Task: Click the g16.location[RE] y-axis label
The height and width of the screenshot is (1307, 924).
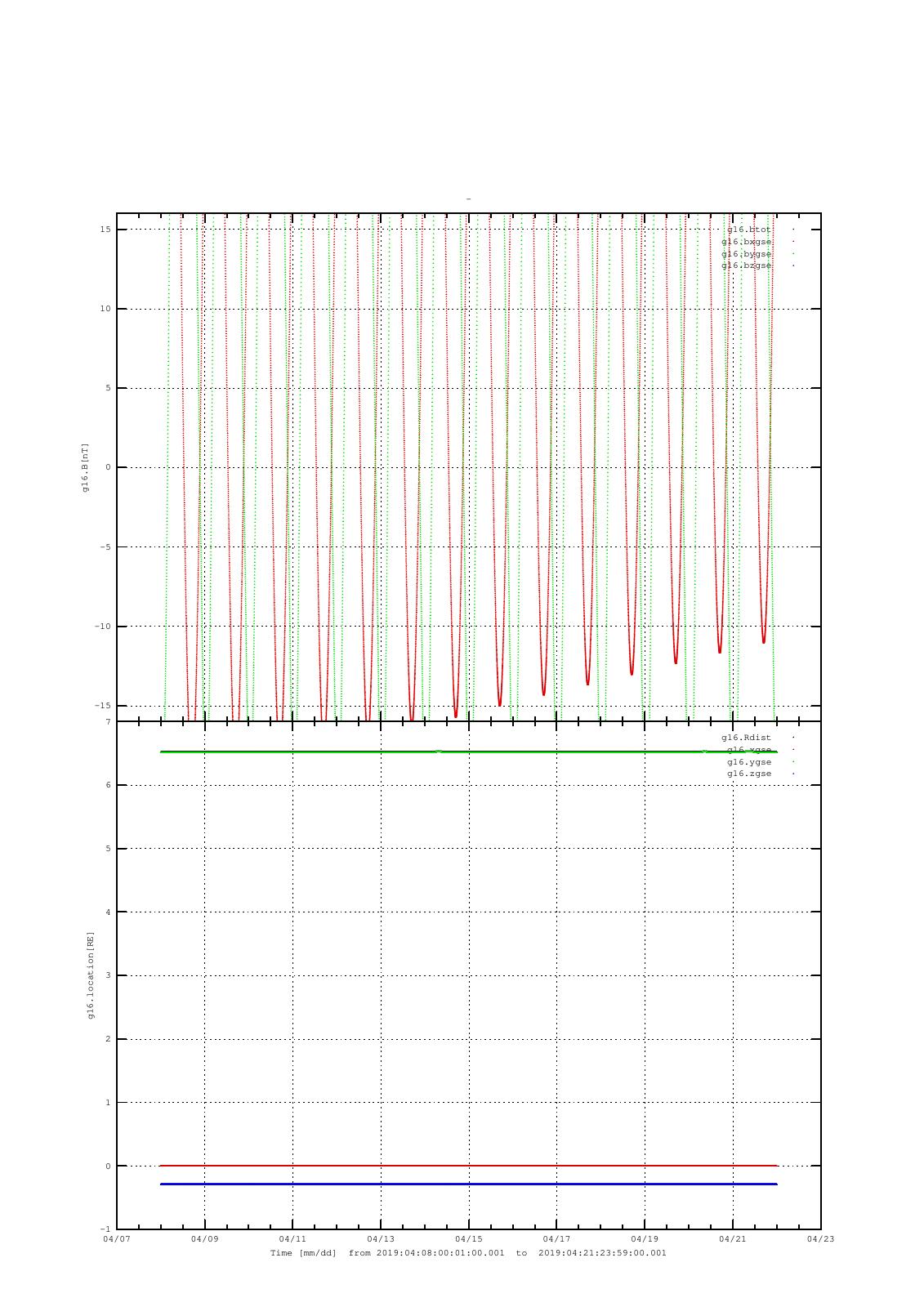Action: point(91,975)
